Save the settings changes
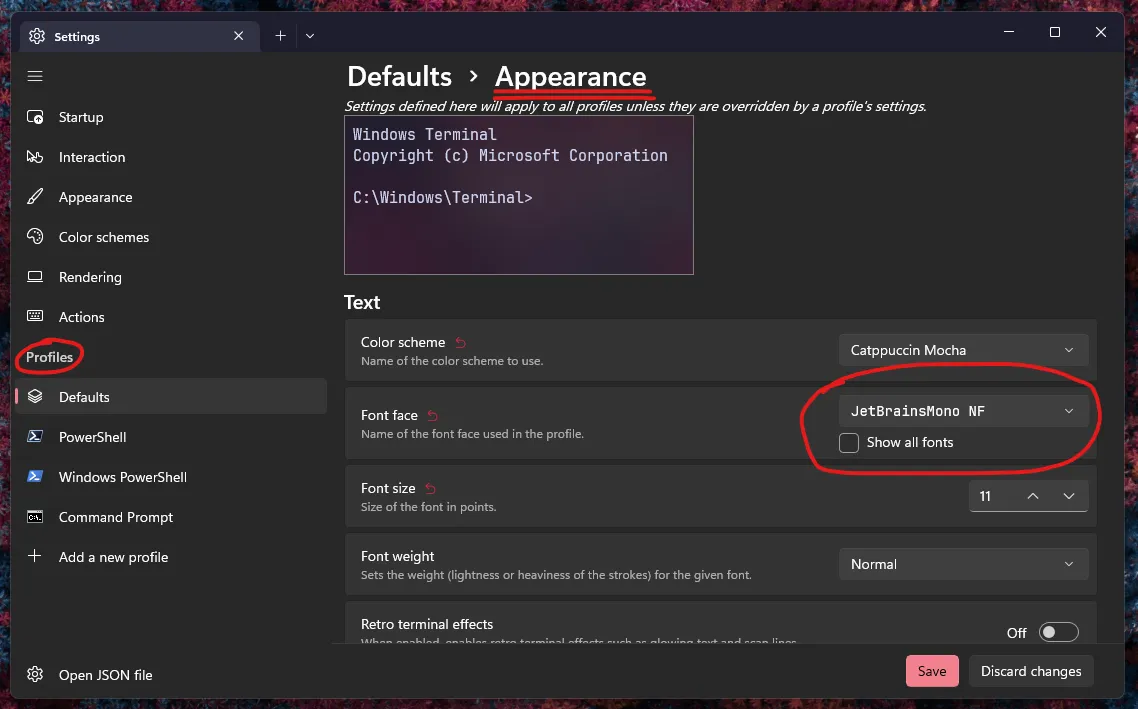The height and width of the screenshot is (709, 1138). click(x=932, y=671)
